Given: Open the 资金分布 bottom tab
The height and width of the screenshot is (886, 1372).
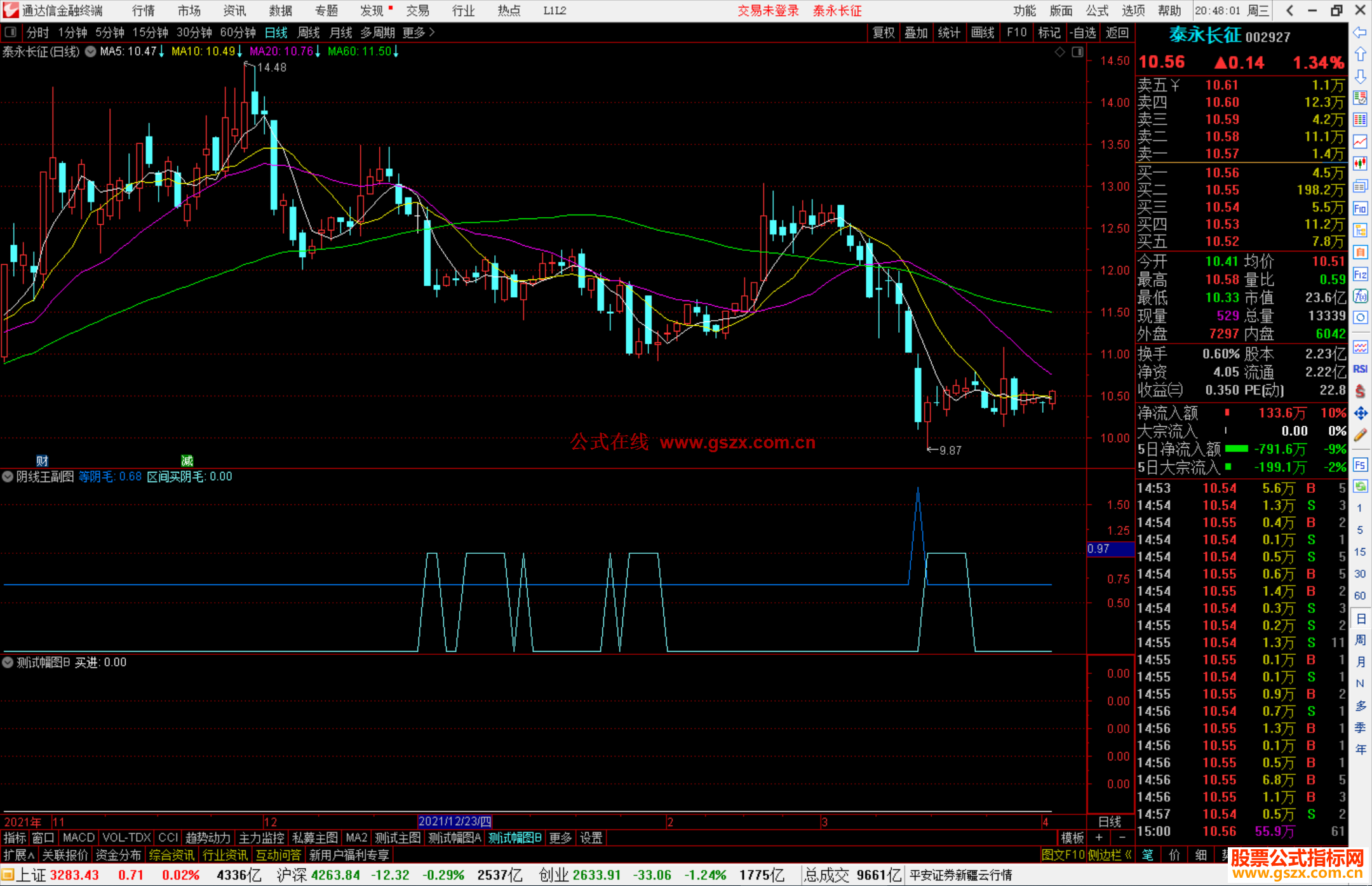Looking at the screenshot, I should [118, 855].
